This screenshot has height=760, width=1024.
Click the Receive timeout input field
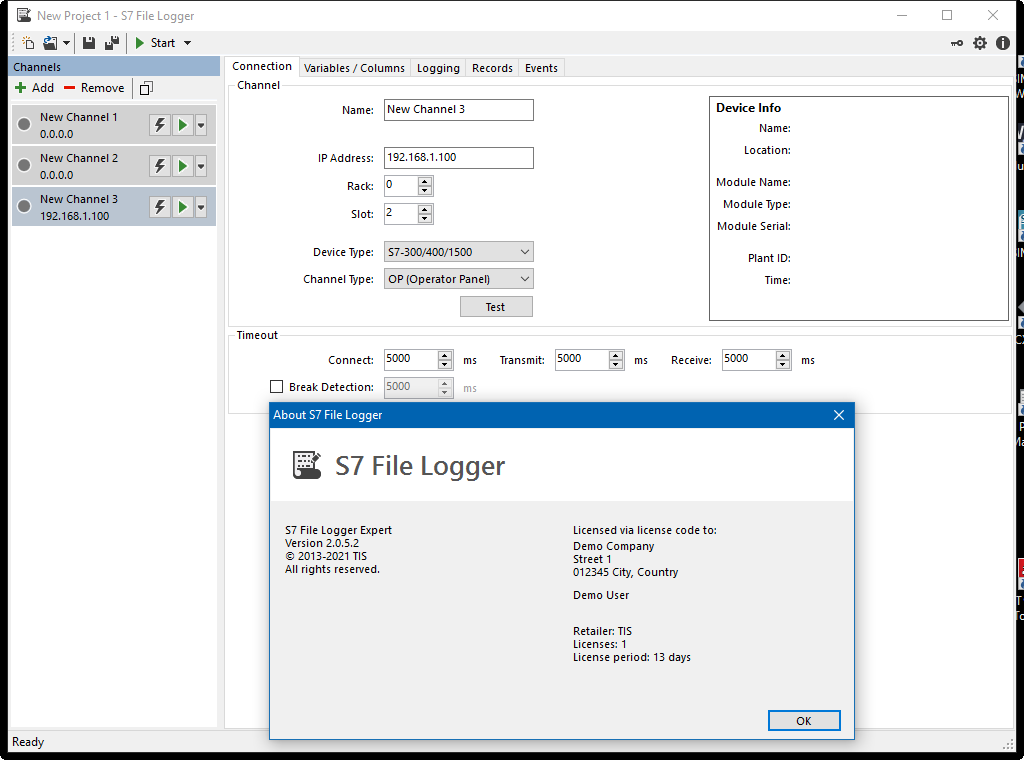749,359
